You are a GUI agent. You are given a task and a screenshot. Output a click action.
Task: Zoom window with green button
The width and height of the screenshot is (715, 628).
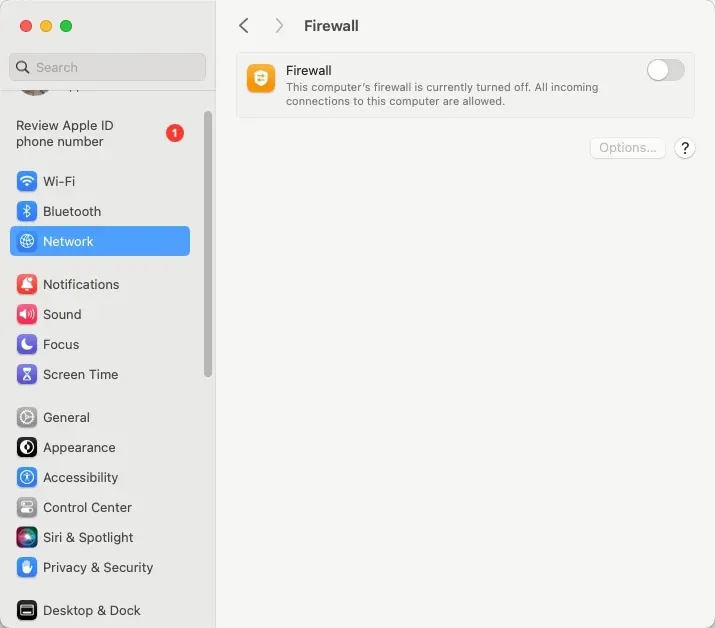tap(66, 26)
